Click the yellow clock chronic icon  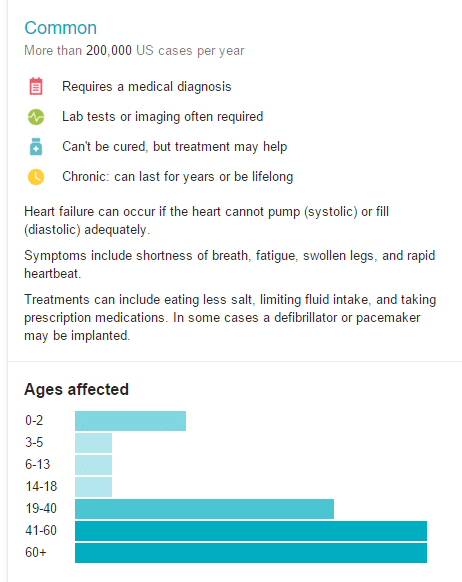coord(36,177)
